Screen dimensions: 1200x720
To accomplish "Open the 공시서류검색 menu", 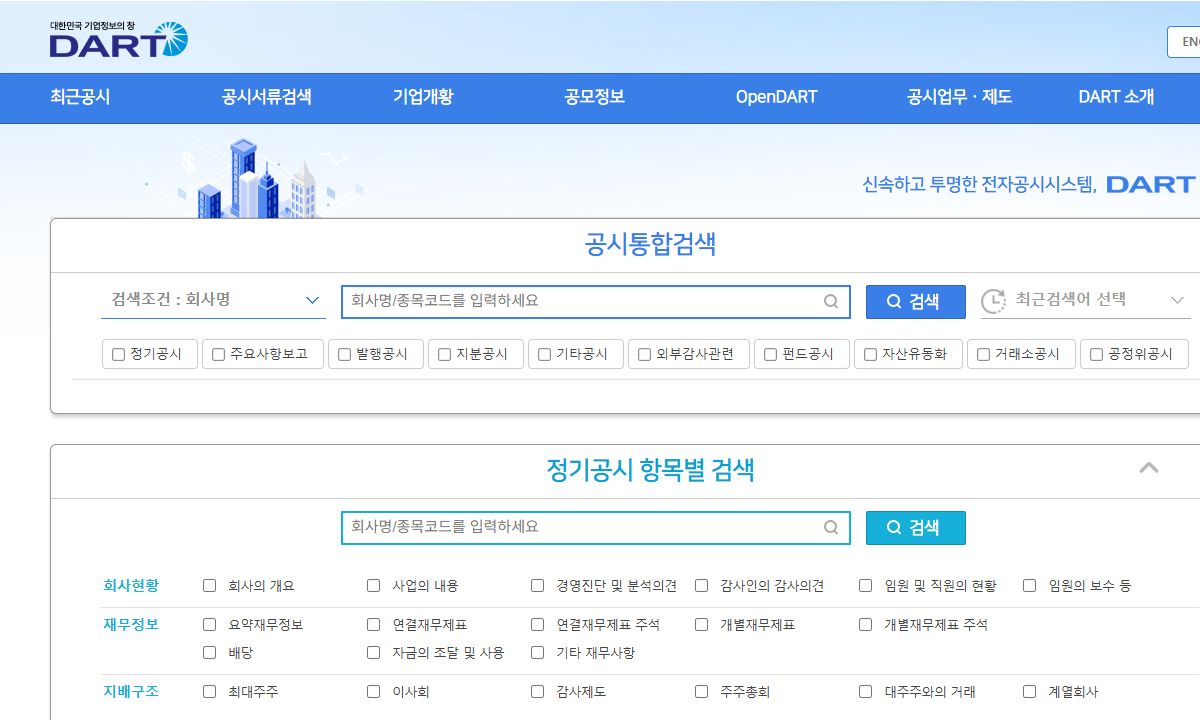I will point(266,97).
